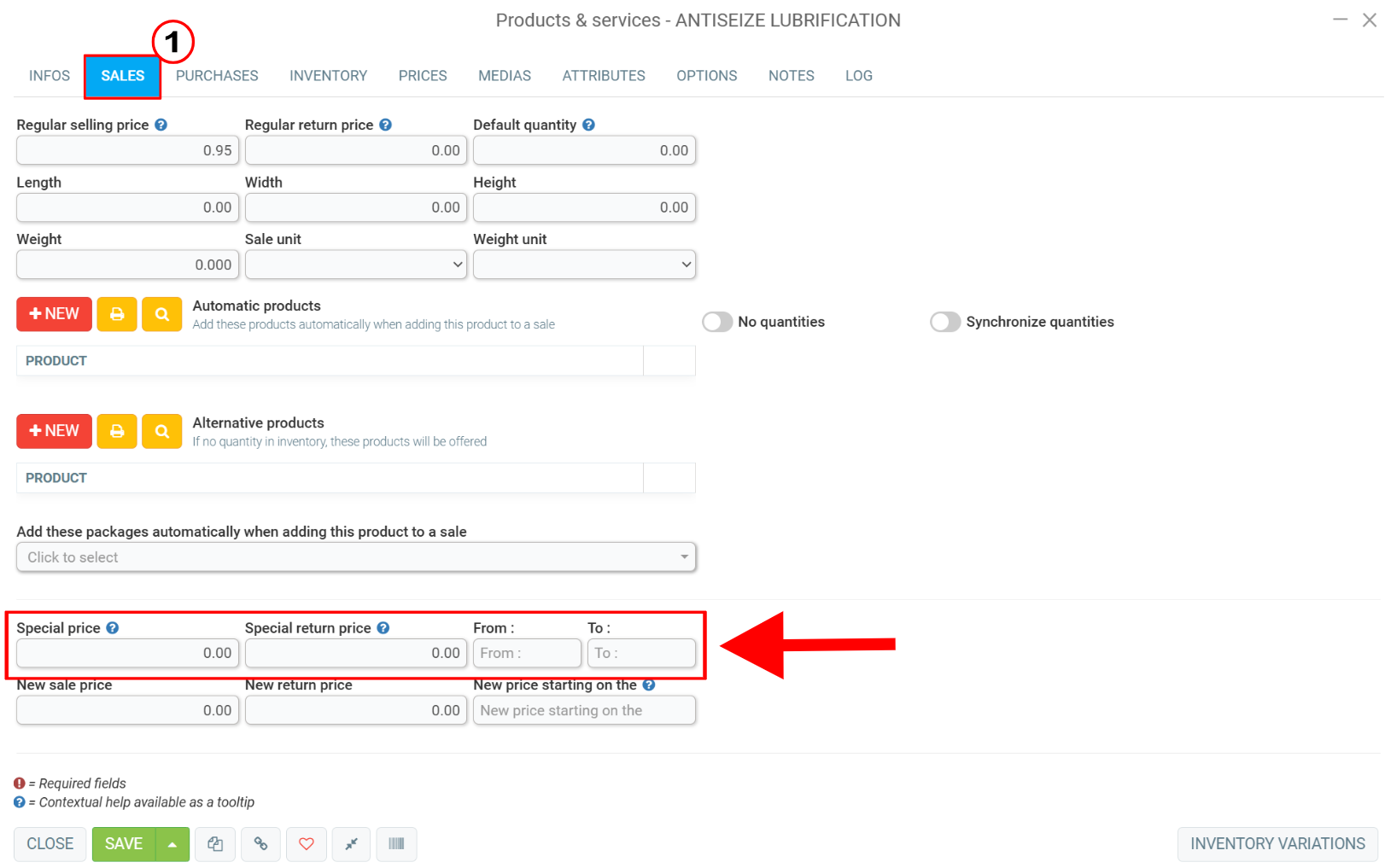Expand the Save button arrow menu
The width and height of the screenshot is (1385, 868).
coord(172,844)
